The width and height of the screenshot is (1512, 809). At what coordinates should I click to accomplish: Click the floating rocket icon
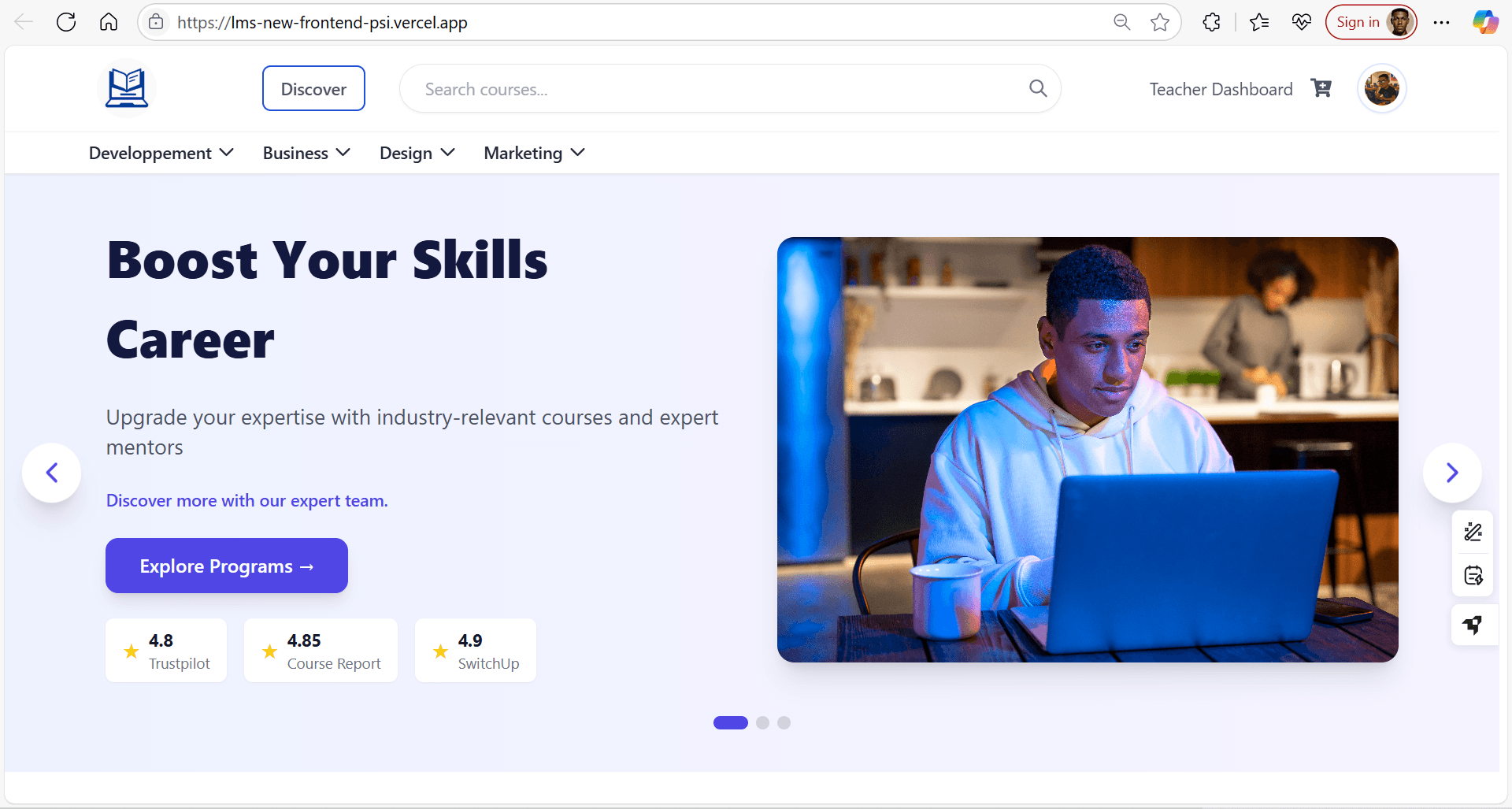1473,625
